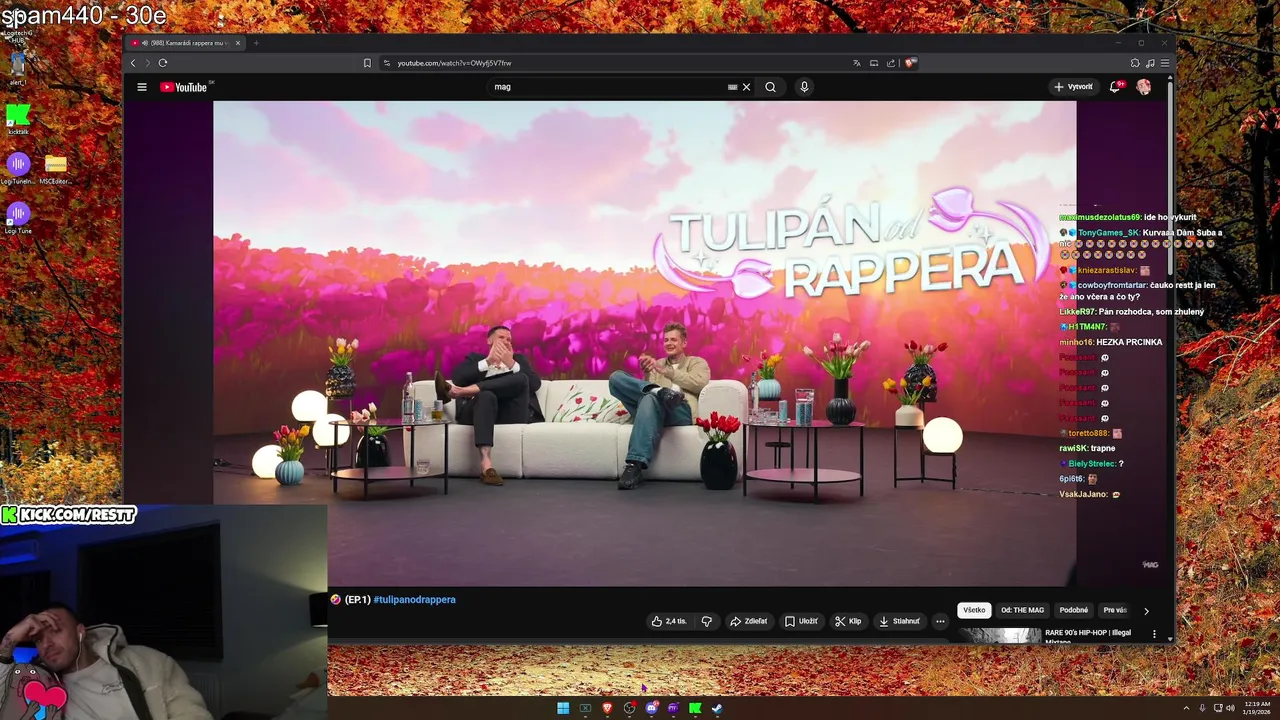The width and height of the screenshot is (1280, 720).
Task: Run search with the magnifier button
Action: (770, 87)
